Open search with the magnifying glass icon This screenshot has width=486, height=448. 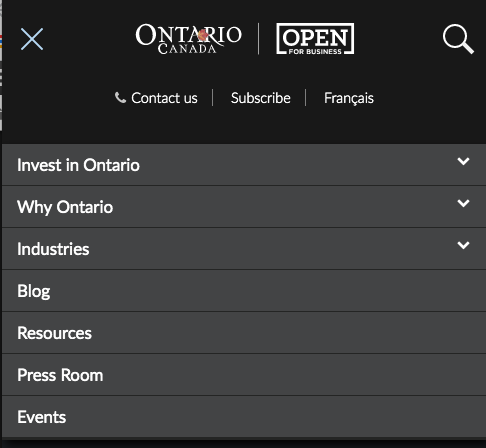click(x=458, y=39)
